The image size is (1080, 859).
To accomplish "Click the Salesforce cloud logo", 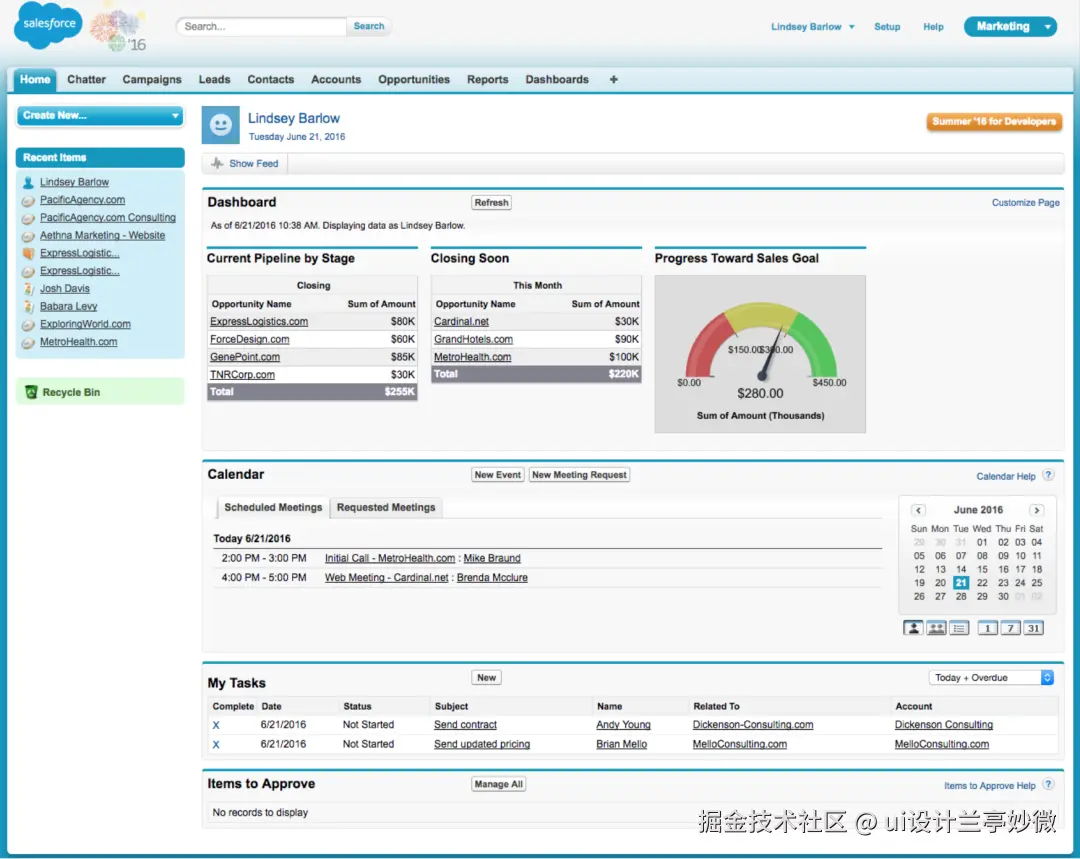I will tap(48, 24).
